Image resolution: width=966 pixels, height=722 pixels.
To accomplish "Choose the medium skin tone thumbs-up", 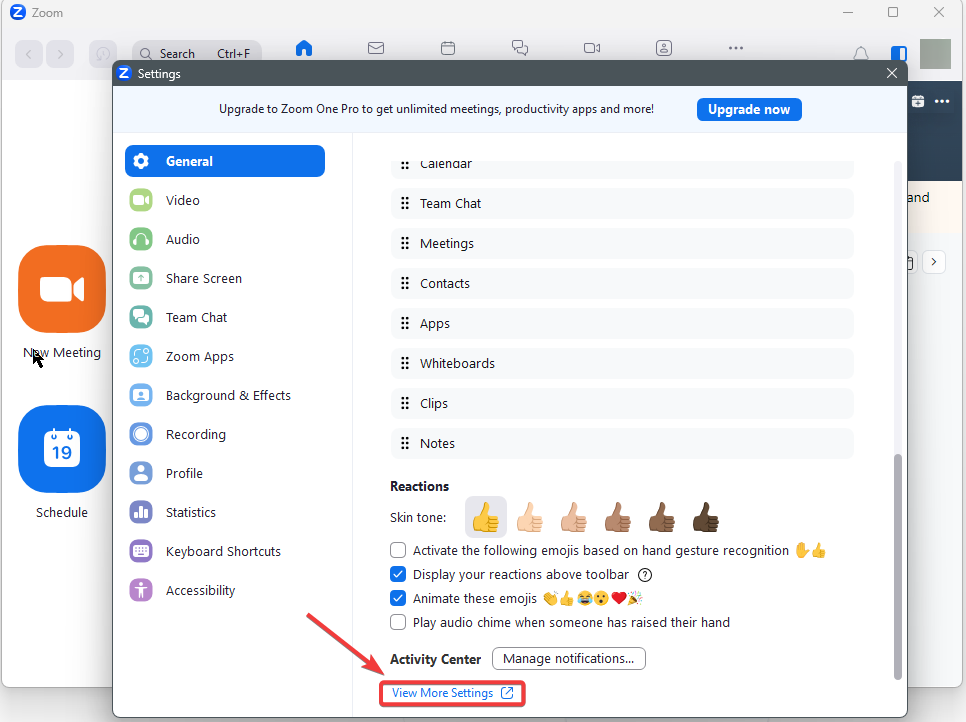I will click(x=617, y=517).
